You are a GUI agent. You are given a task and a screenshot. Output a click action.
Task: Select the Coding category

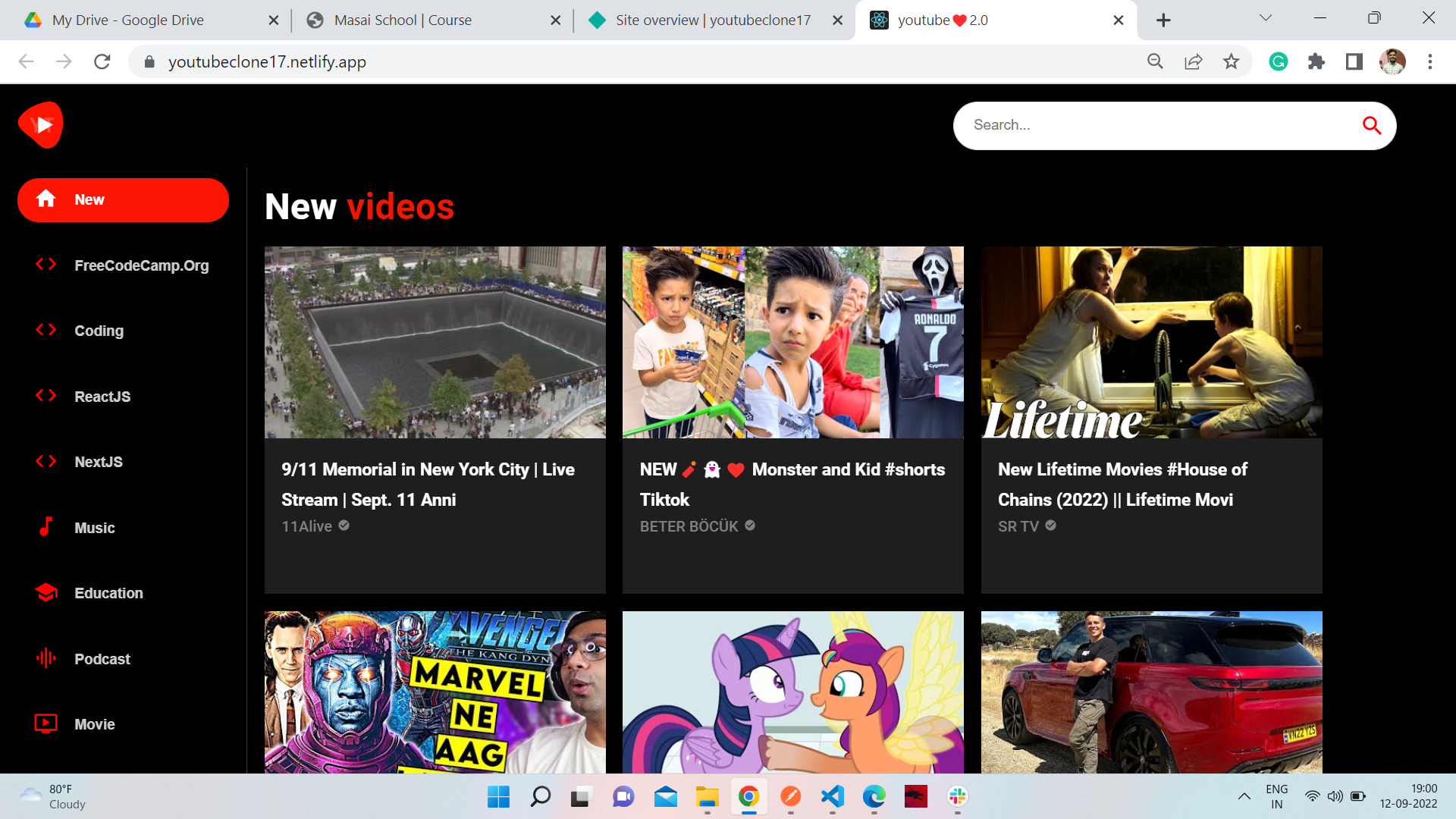(x=123, y=331)
